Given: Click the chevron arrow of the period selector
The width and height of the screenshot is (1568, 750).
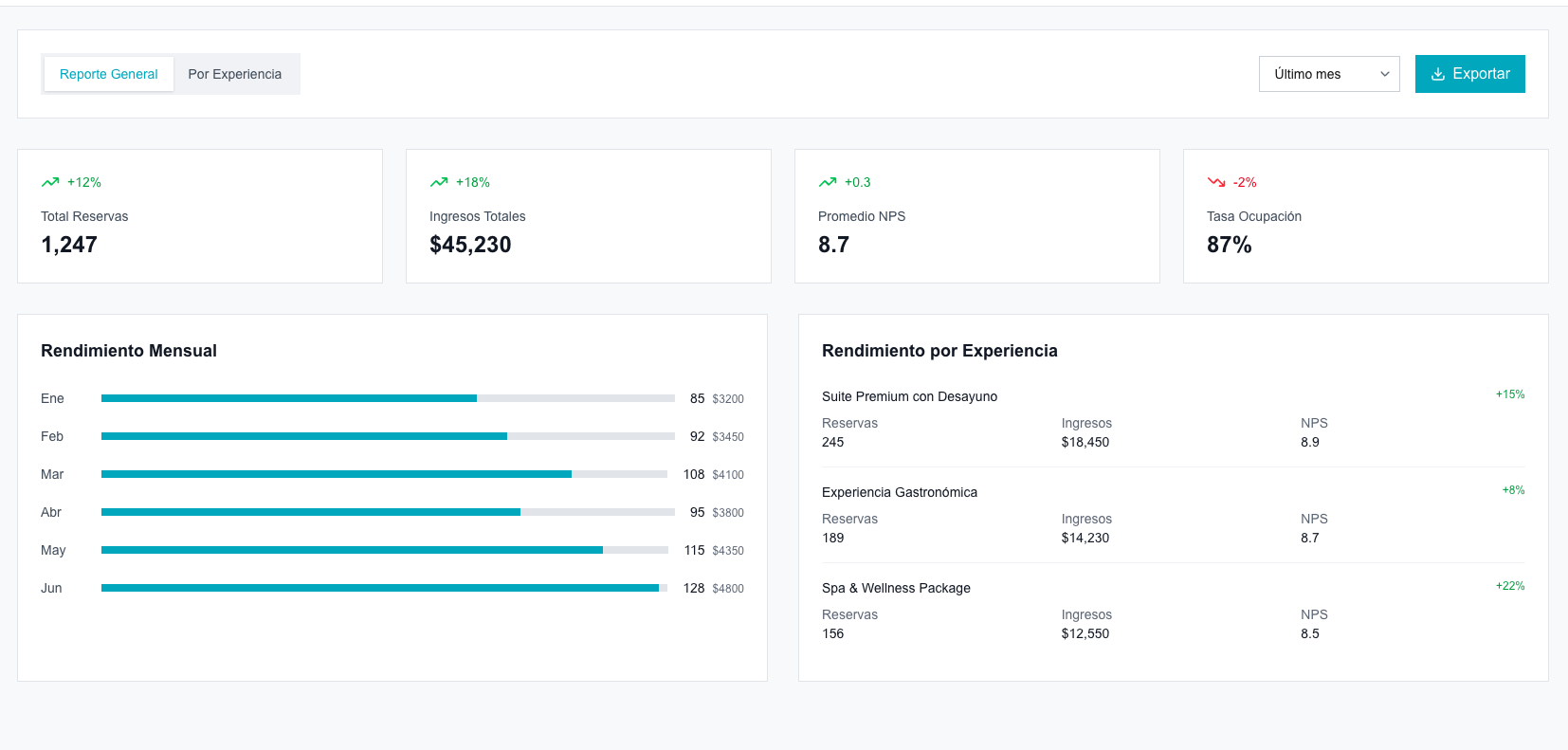Looking at the screenshot, I should (x=1384, y=74).
